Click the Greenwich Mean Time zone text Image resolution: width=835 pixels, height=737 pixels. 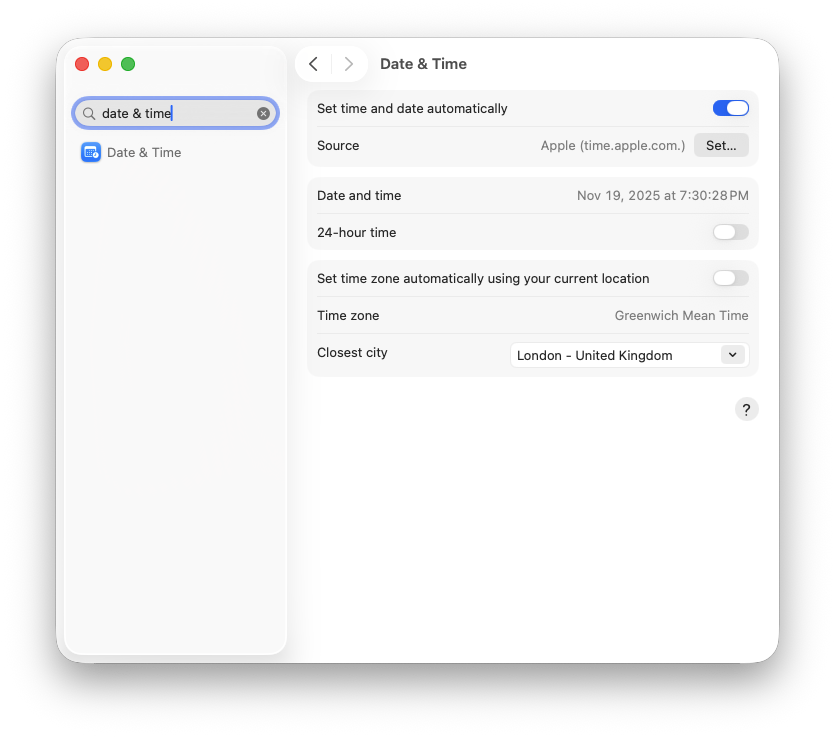(x=681, y=315)
